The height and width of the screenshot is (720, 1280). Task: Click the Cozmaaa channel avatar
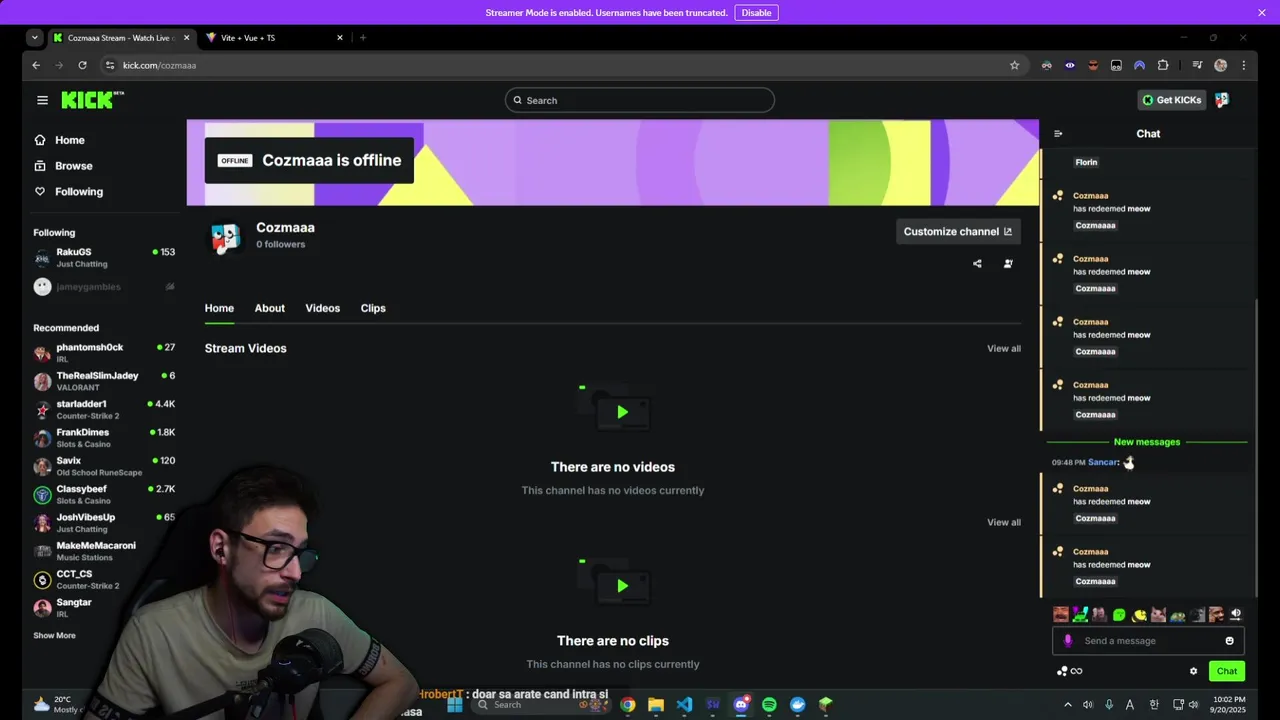(225, 238)
